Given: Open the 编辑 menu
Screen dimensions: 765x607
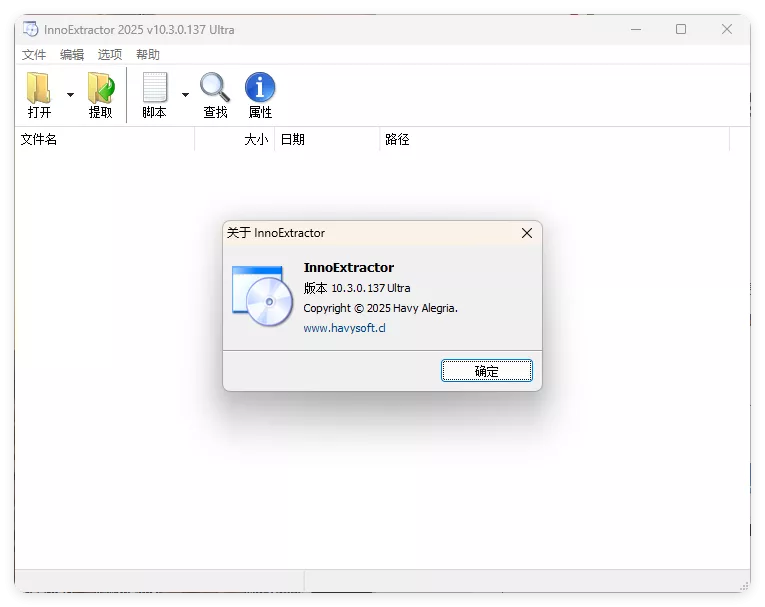Looking at the screenshot, I should coord(72,54).
